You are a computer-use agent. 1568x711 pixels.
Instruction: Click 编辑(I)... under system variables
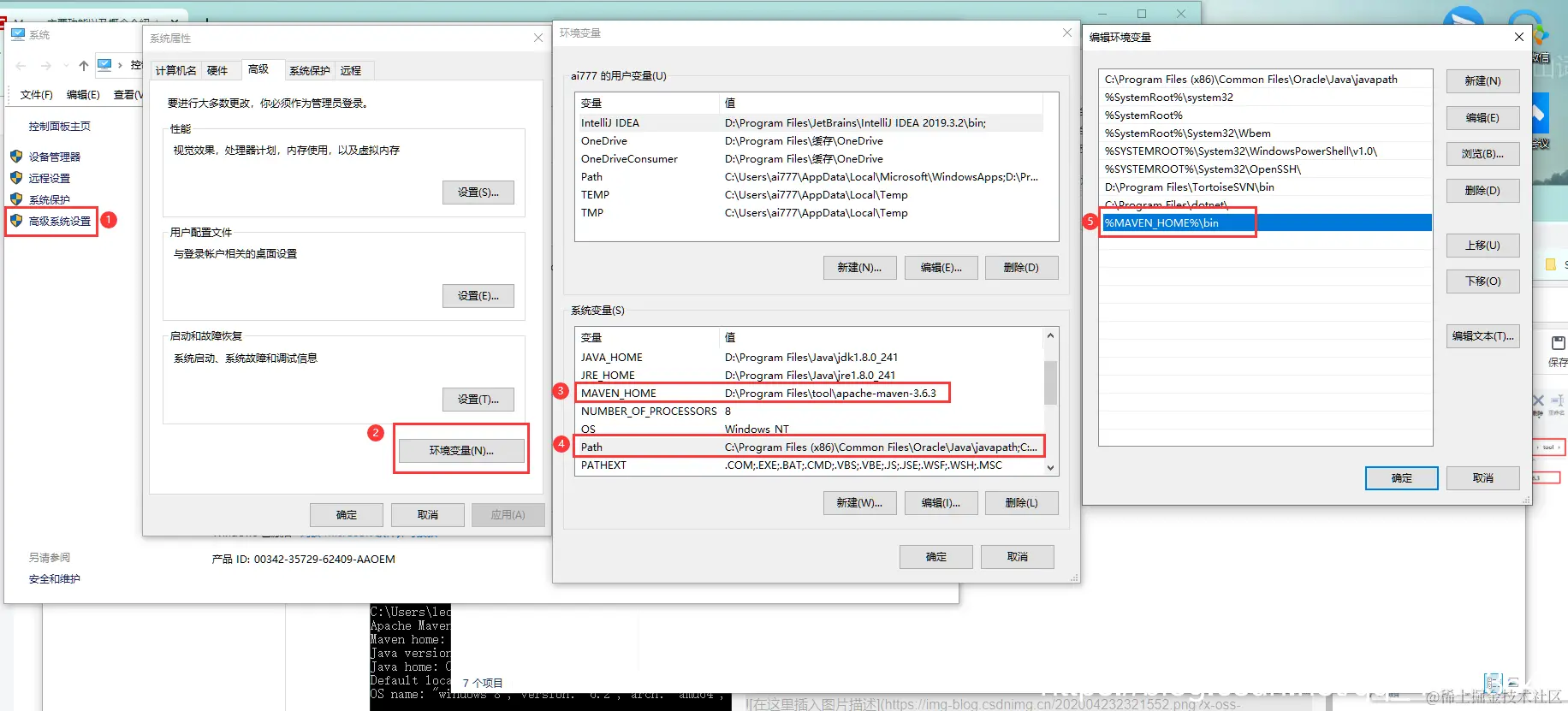click(941, 503)
